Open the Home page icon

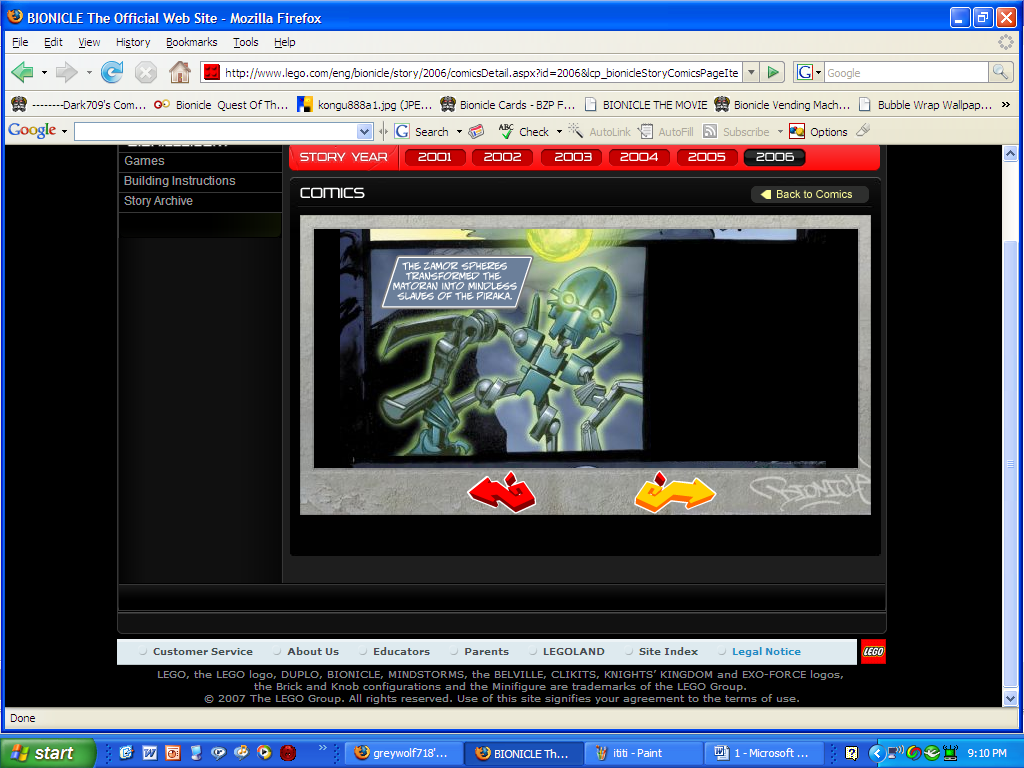click(179, 72)
